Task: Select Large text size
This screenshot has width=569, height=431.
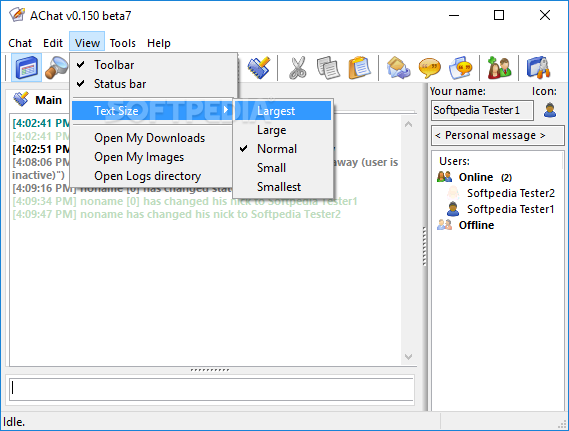Action: point(283,130)
